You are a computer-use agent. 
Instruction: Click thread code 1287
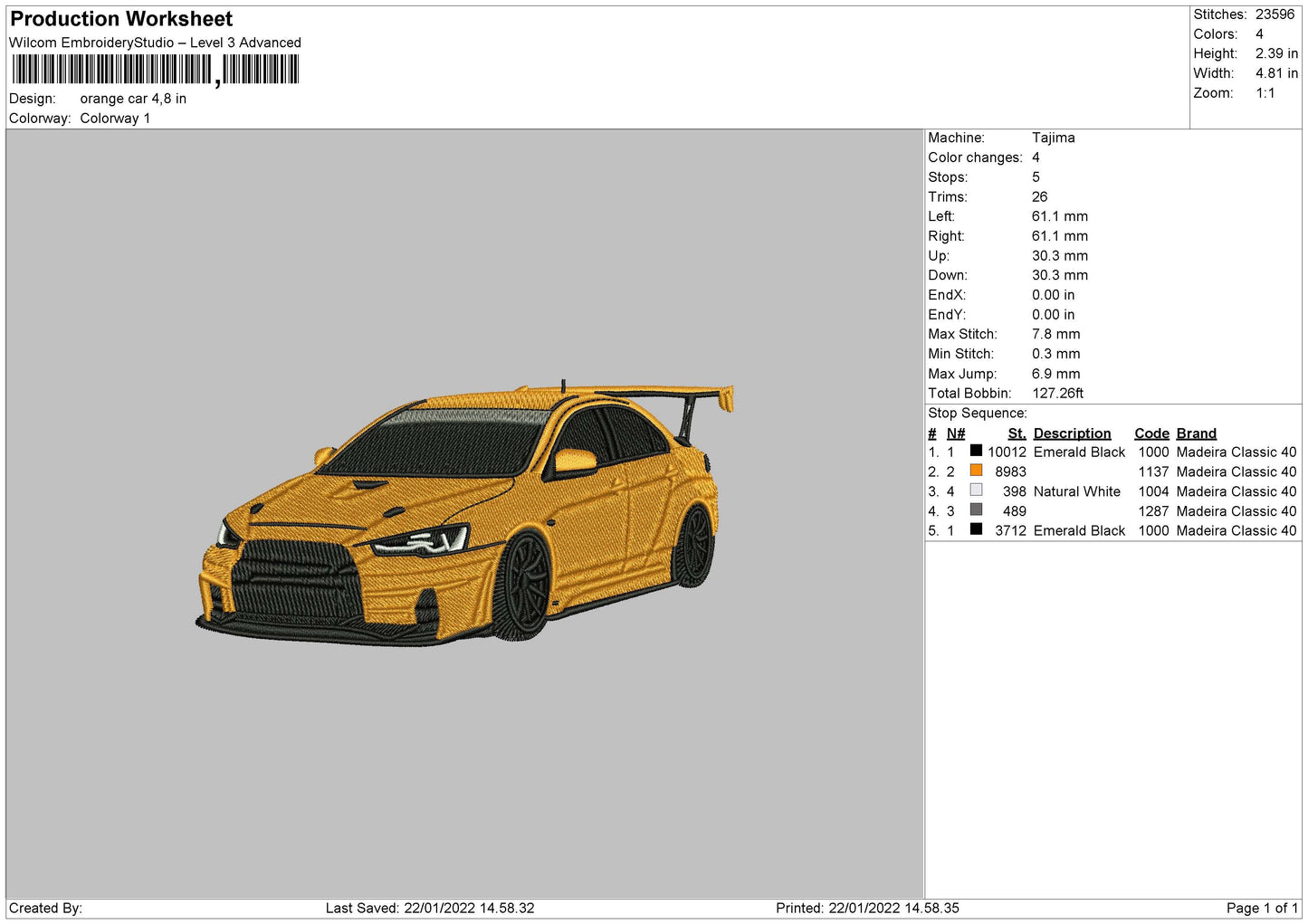1154,511
